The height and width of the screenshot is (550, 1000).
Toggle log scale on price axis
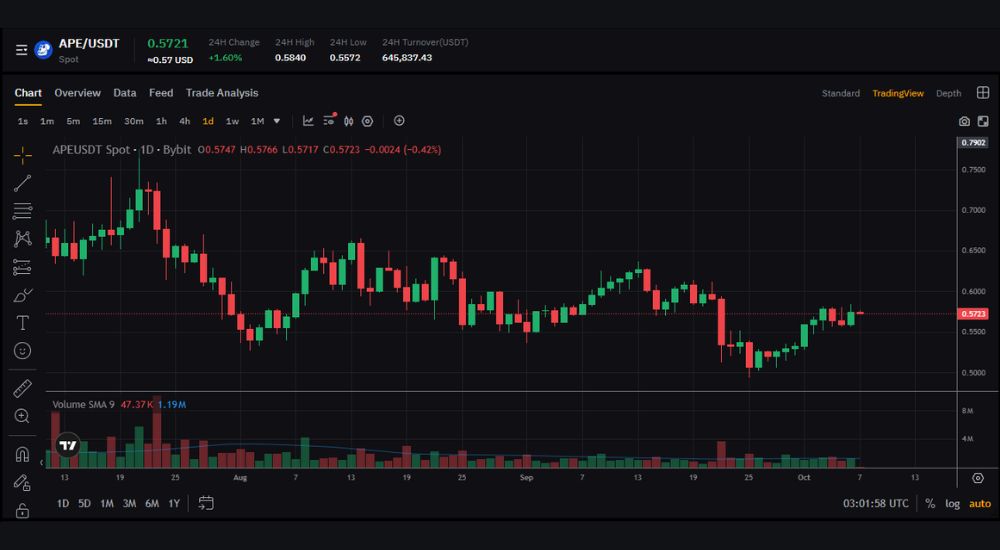click(x=952, y=503)
